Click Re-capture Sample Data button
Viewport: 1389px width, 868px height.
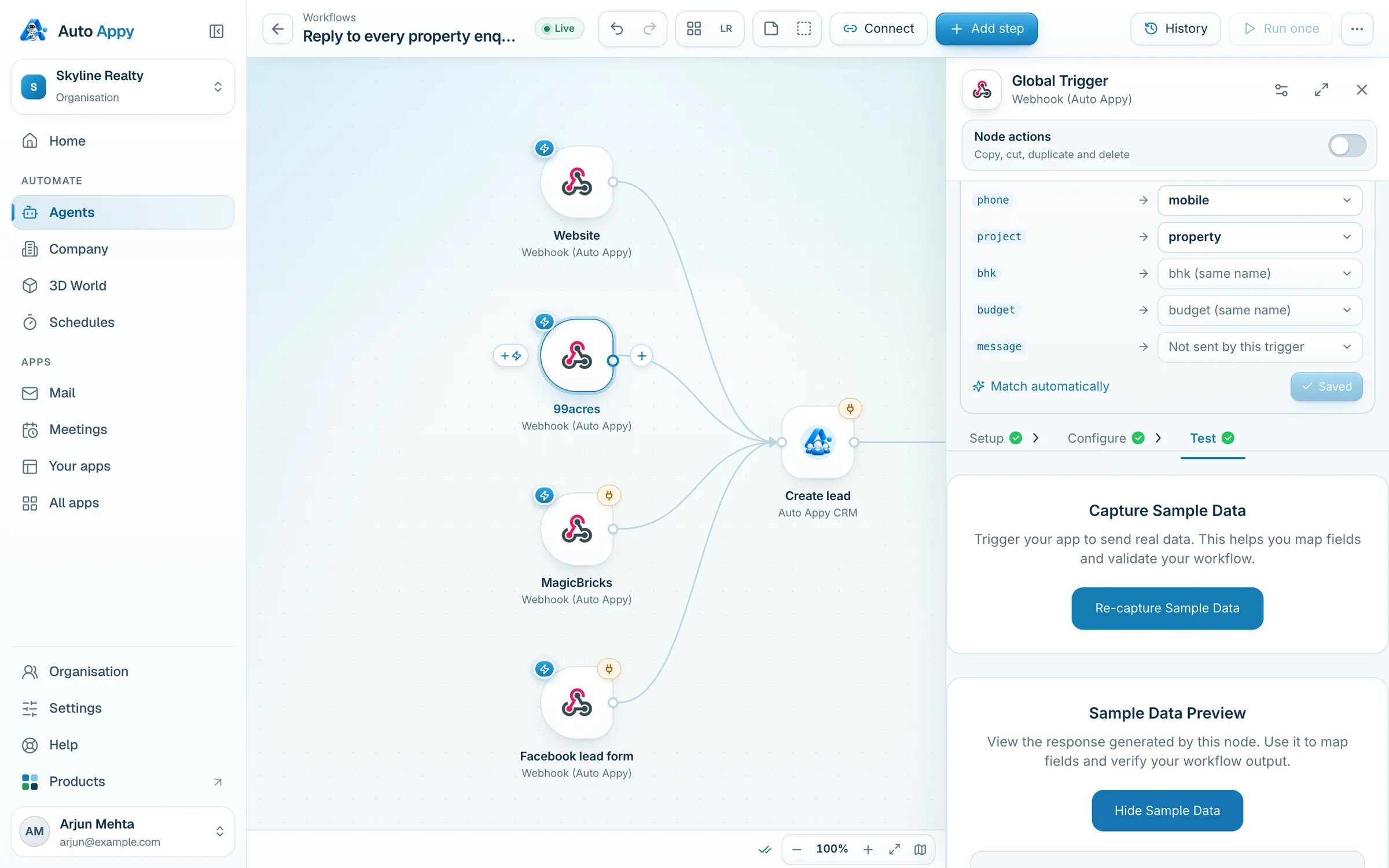pos(1167,608)
